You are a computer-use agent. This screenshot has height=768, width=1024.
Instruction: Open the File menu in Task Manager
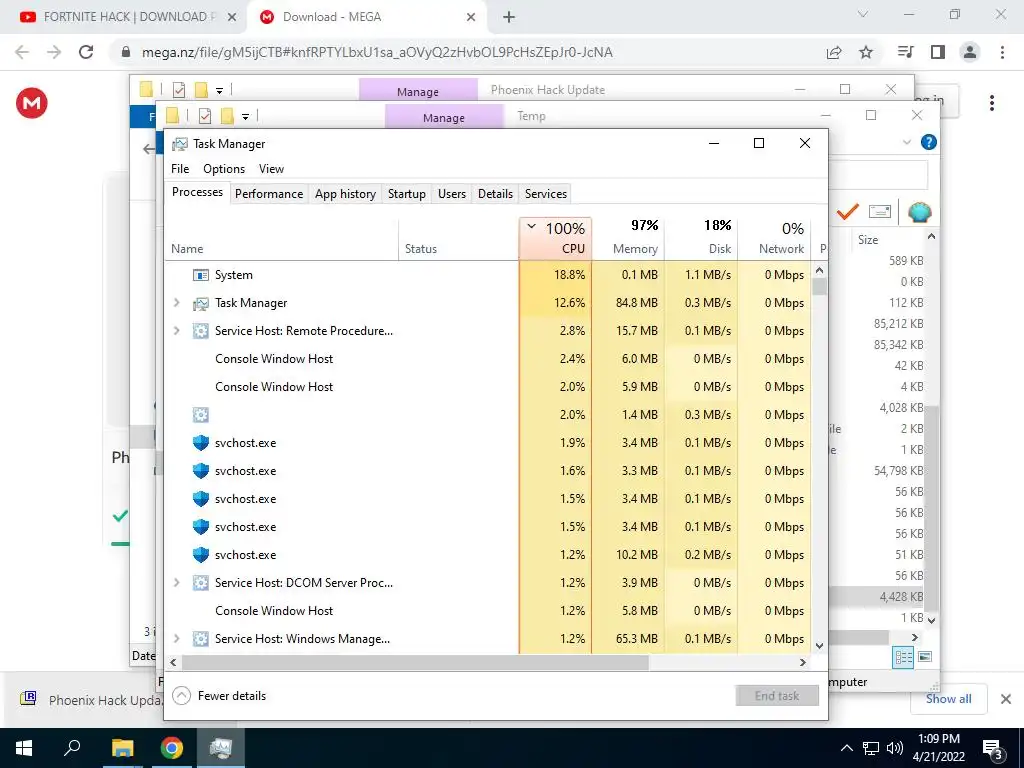point(180,168)
